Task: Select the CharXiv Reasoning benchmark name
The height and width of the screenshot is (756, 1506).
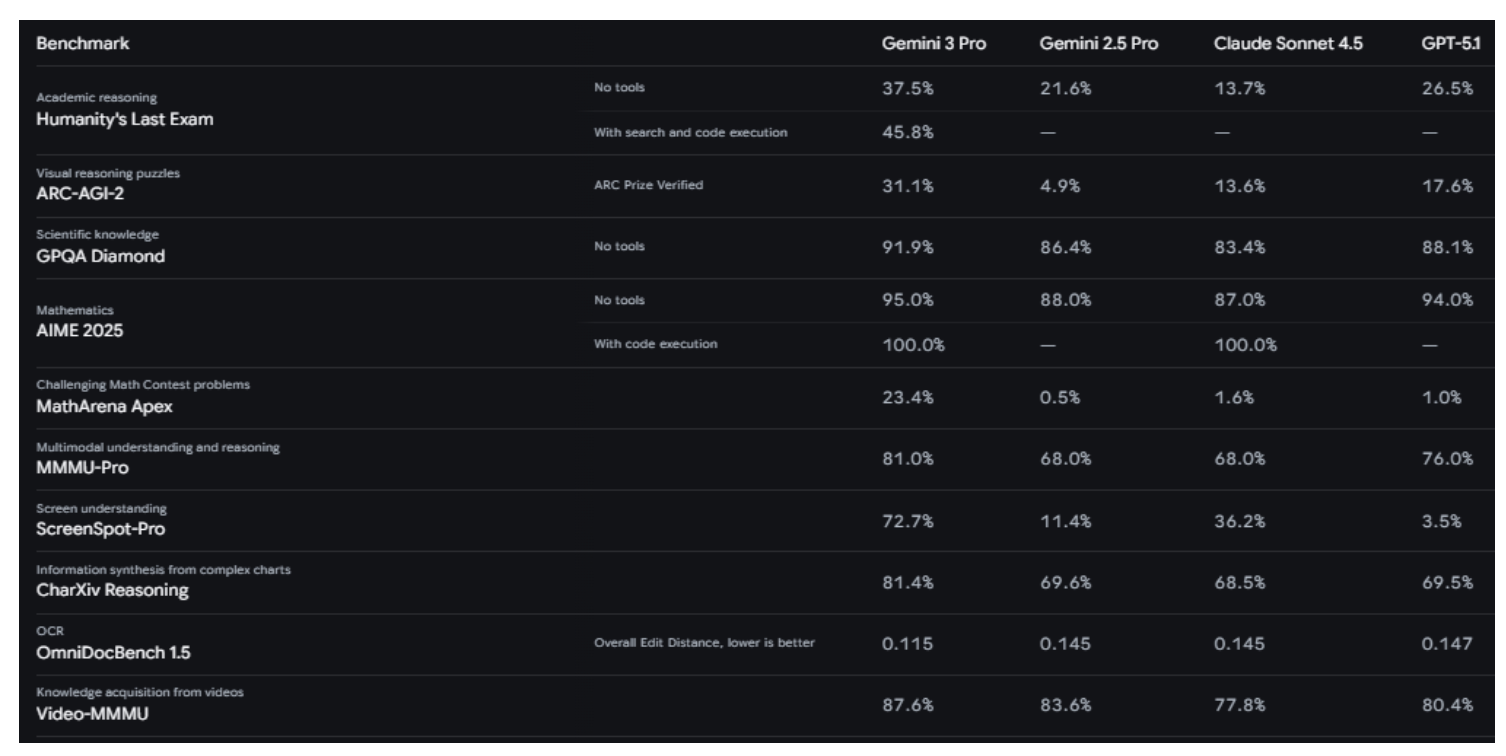Action: (112, 590)
